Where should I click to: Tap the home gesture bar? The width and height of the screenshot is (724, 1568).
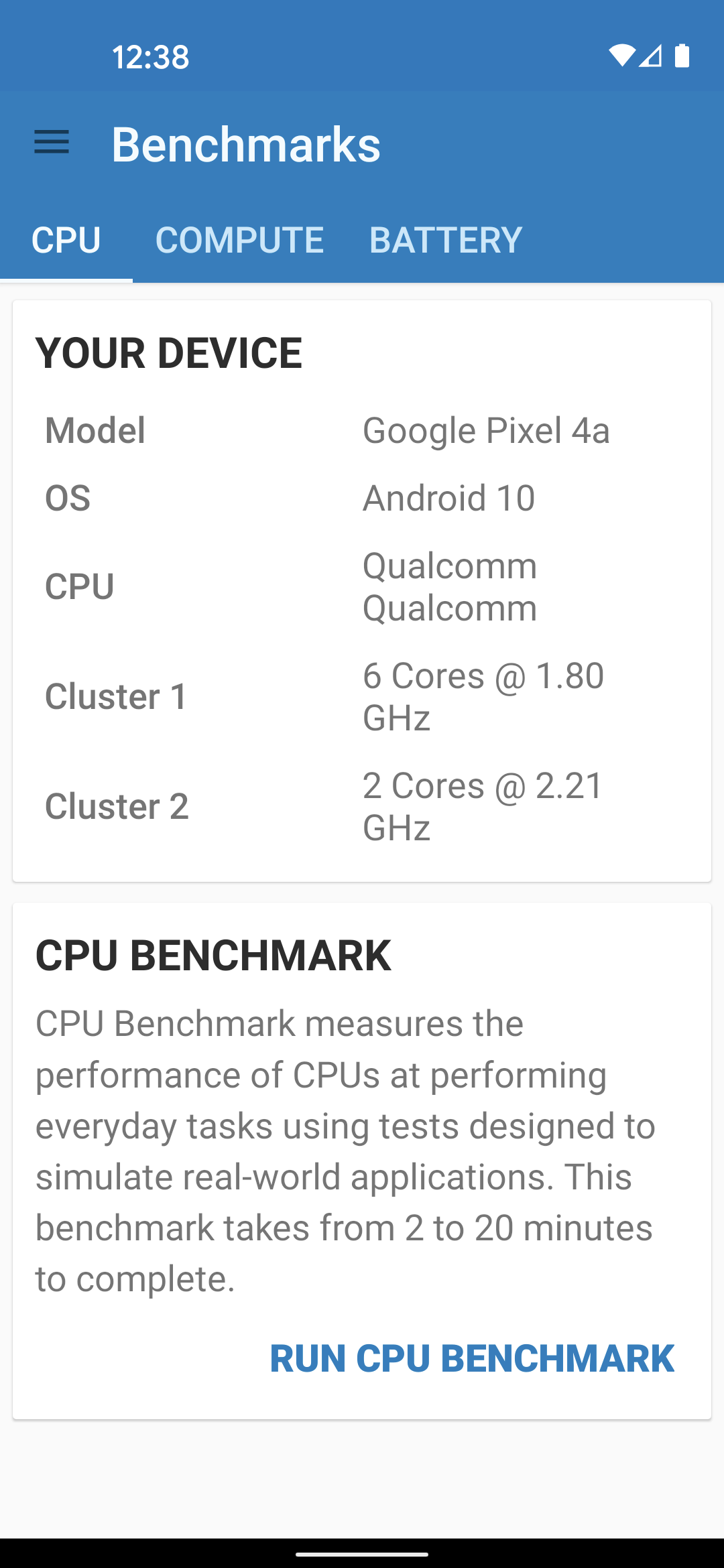click(x=362, y=1554)
